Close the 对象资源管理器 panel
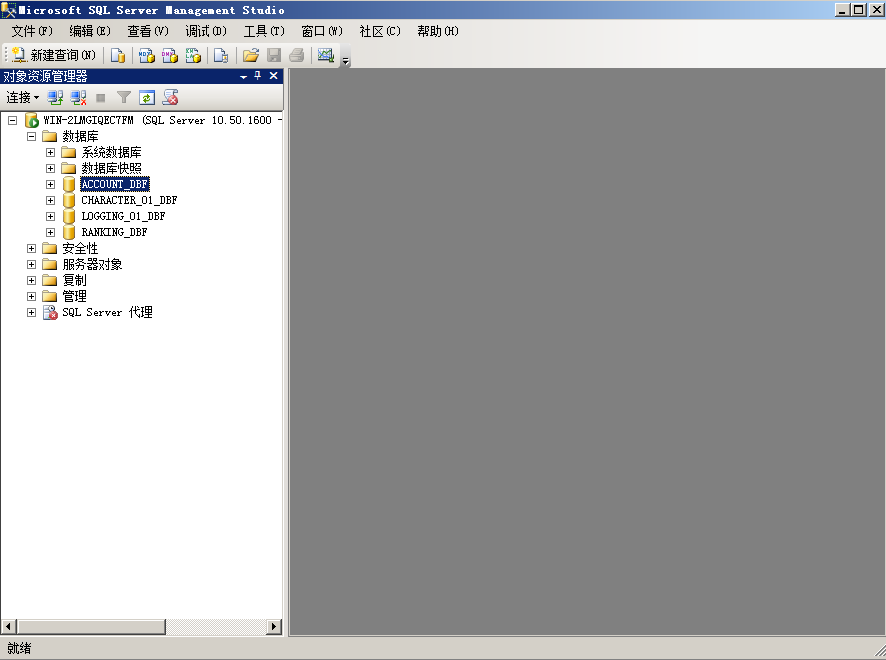This screenshot has width=886, height=660. coord(273,76)
